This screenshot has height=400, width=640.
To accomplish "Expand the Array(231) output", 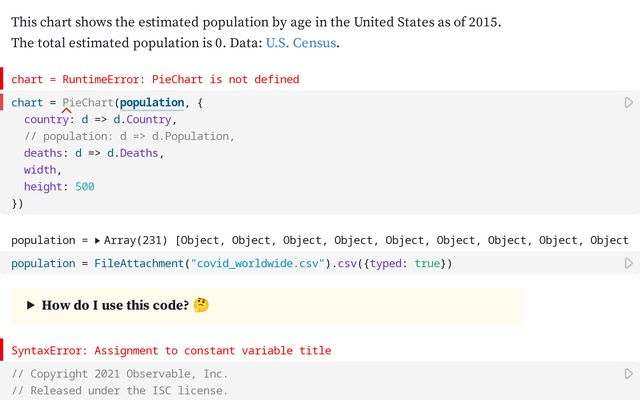I will 98,241.
